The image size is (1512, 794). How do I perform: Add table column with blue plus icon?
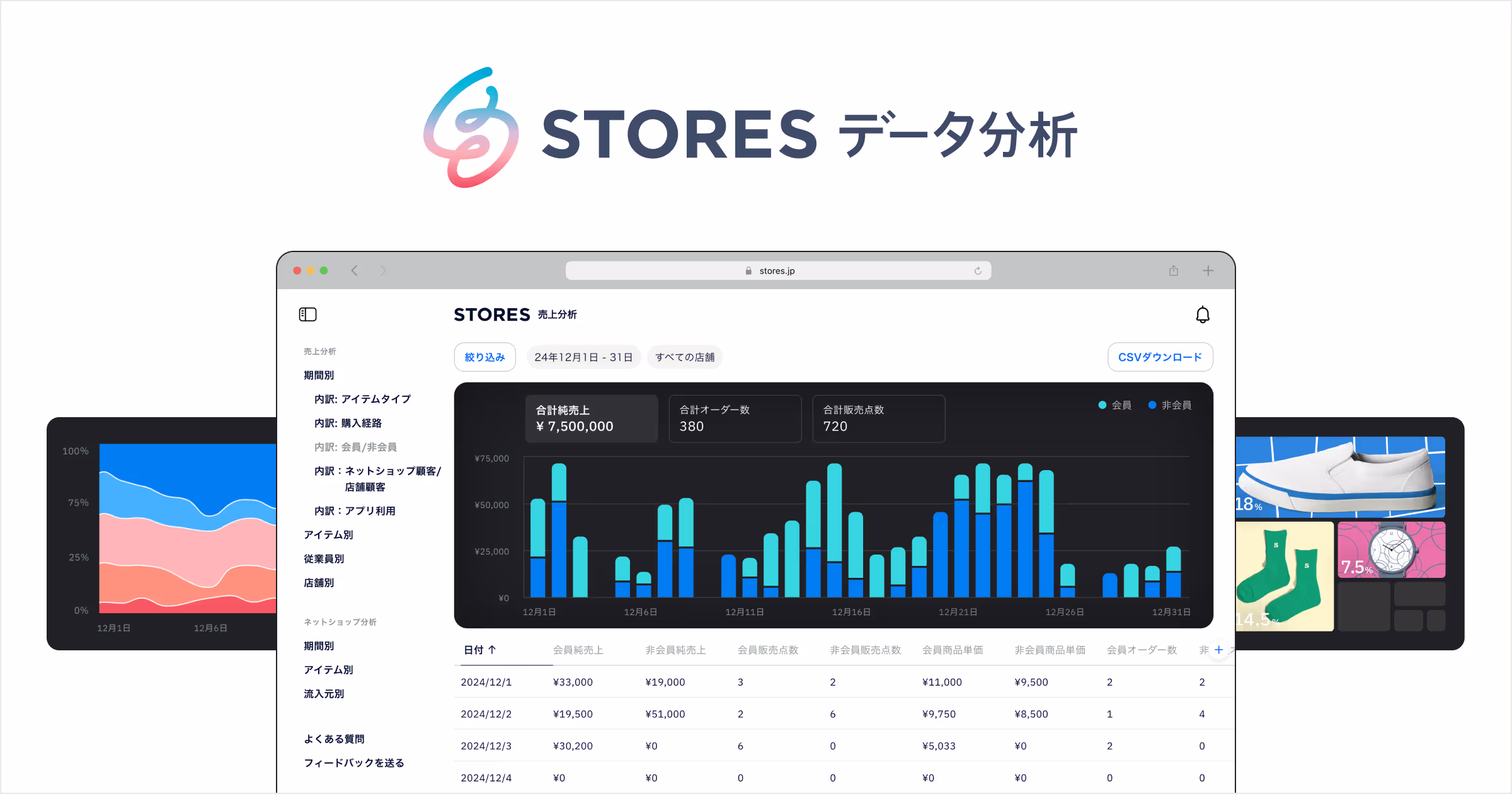pyautogui.click(x=1218, y=650)
